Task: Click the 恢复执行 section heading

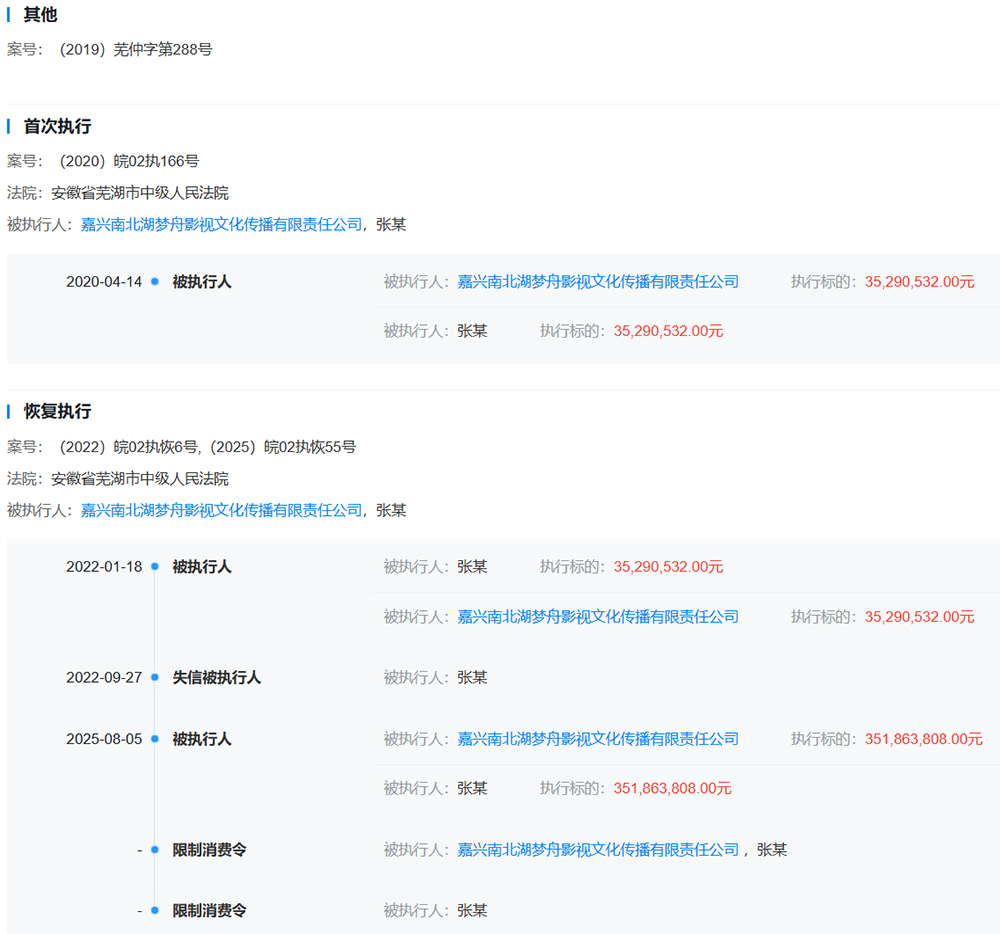Action: click(57, 412)
